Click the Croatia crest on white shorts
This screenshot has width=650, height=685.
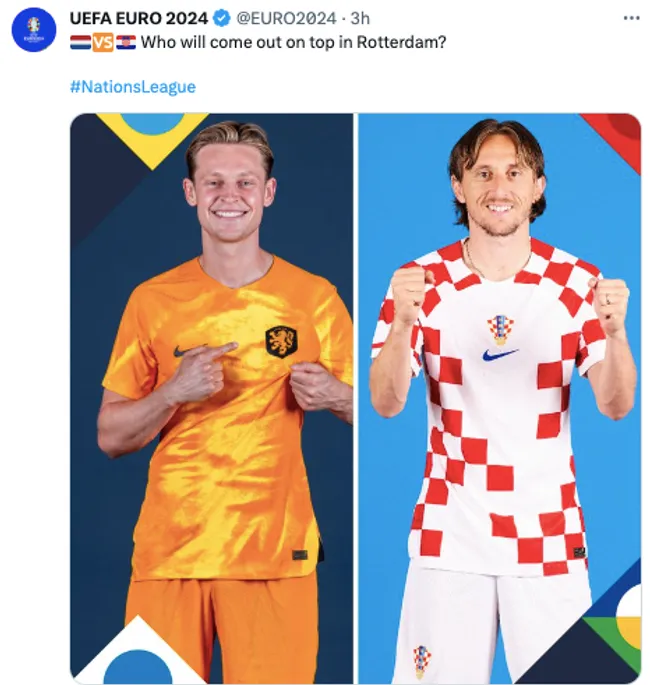(x=422, y=661)
